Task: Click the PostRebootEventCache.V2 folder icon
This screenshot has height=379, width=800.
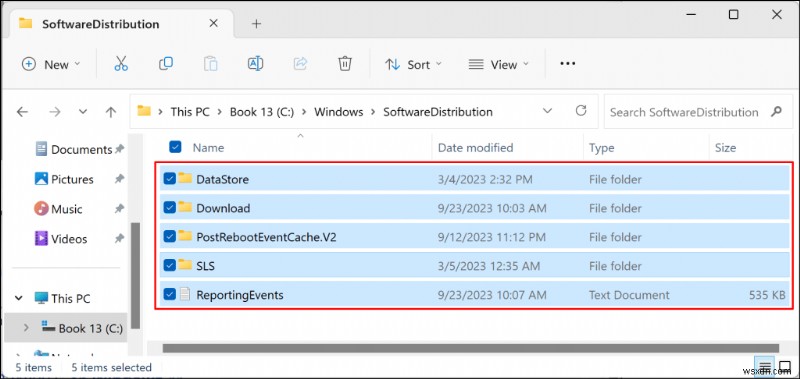Action: (x=185, y=236)
